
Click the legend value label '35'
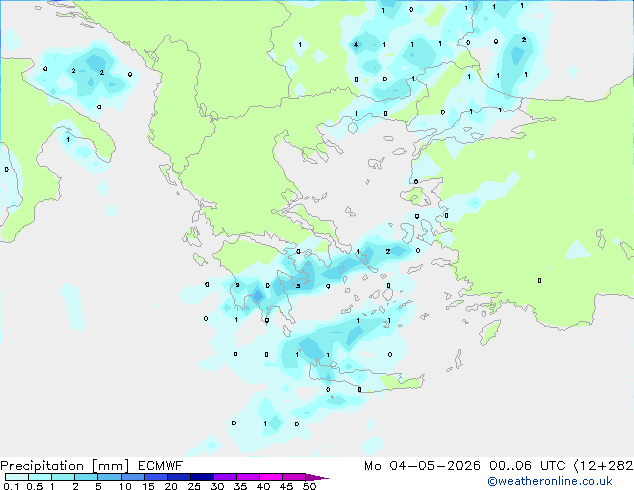click(241, 486)
